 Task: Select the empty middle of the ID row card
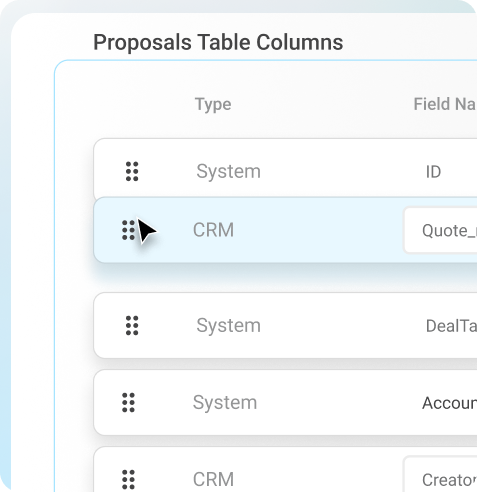click(x=333, y=172)
